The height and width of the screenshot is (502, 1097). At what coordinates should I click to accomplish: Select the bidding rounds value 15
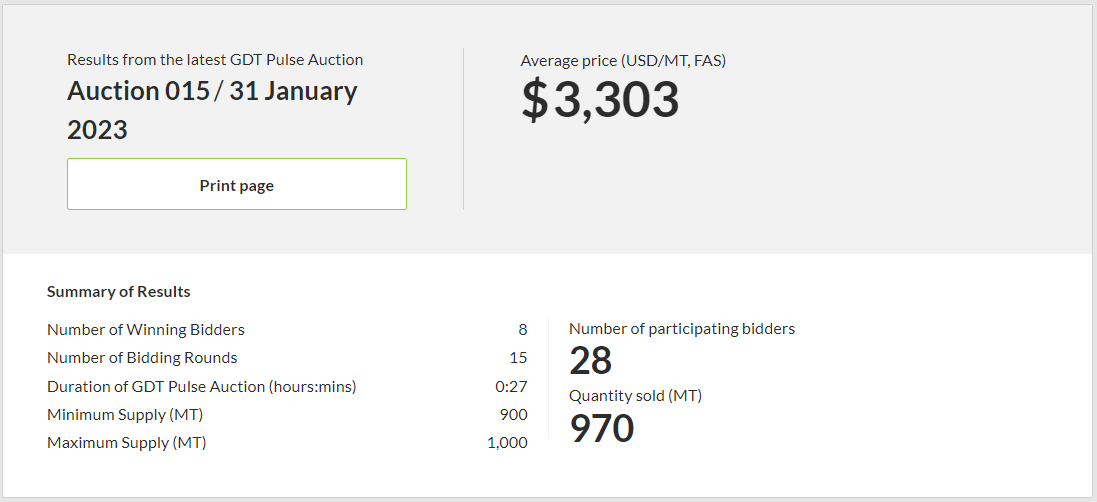click(x=518, y=358)
